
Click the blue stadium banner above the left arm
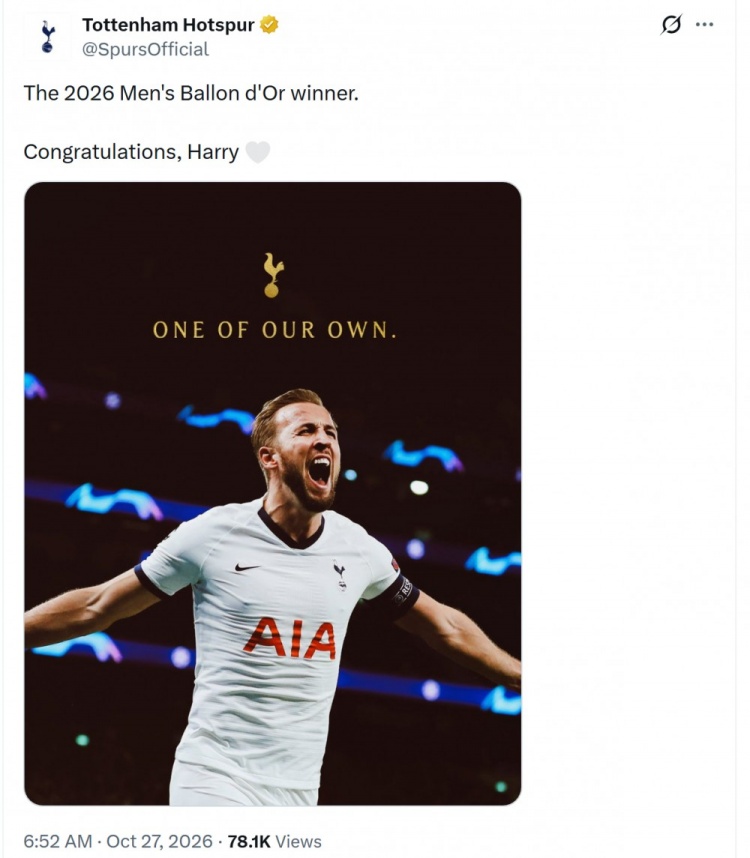click(x=114, y=500)
